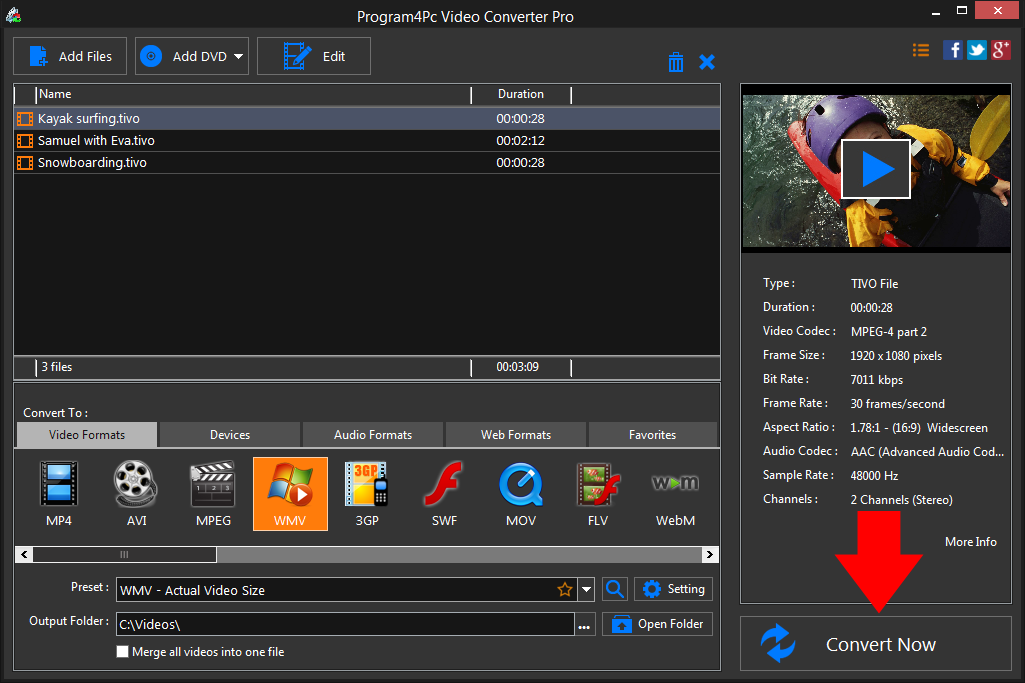Choose the 3GP format icon

tap(367, 493)
